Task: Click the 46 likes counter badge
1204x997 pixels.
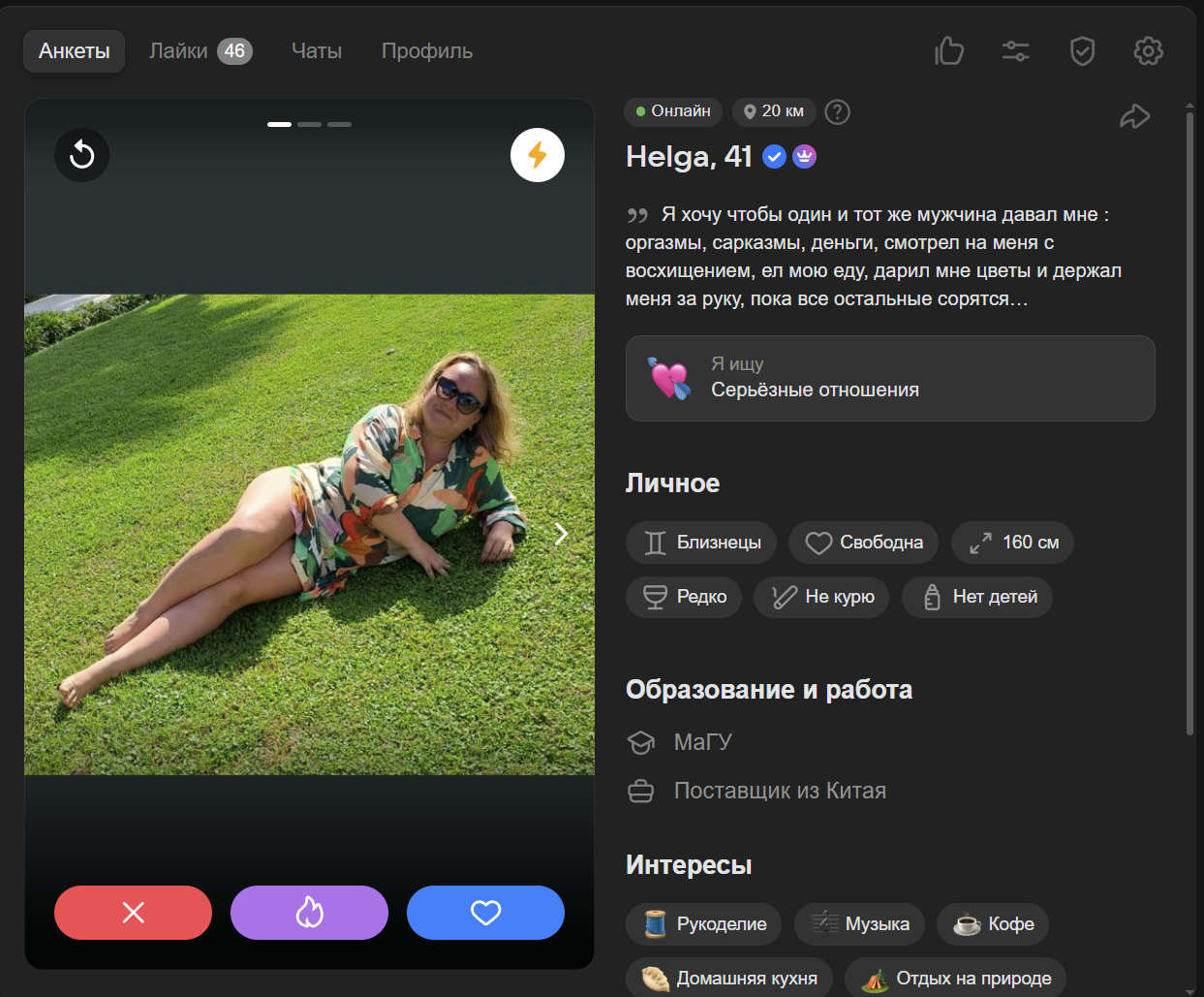Action: (x=234, y=51)
